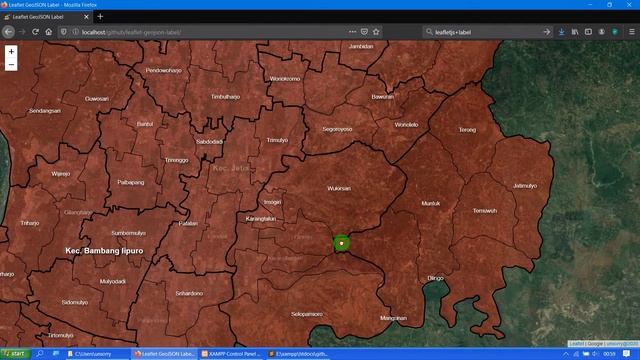The image size is (640, 360).
Task: Open the Firefox account icon
Action: (602, 32)
